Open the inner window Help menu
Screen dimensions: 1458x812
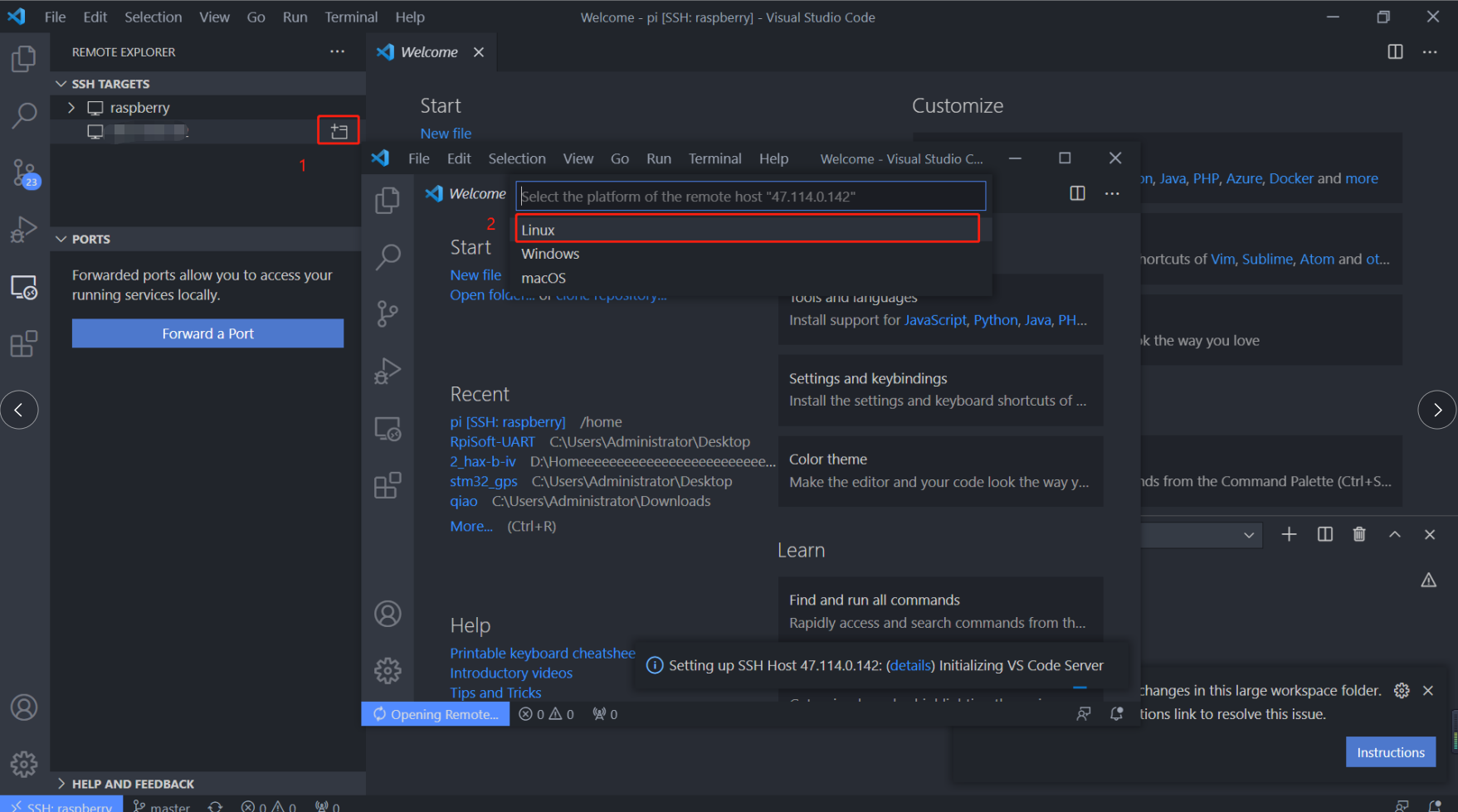point(773,158)
